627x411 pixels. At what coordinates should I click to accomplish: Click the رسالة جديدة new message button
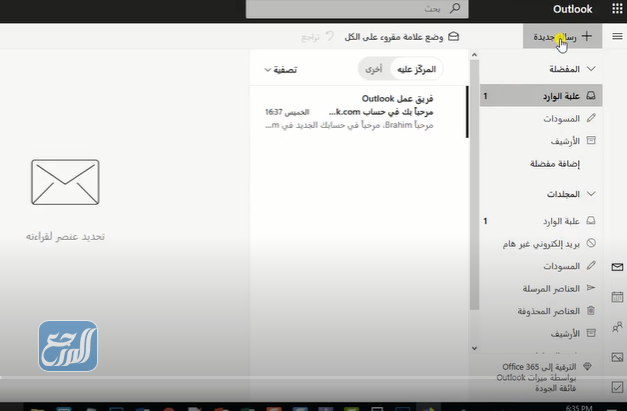562,36
